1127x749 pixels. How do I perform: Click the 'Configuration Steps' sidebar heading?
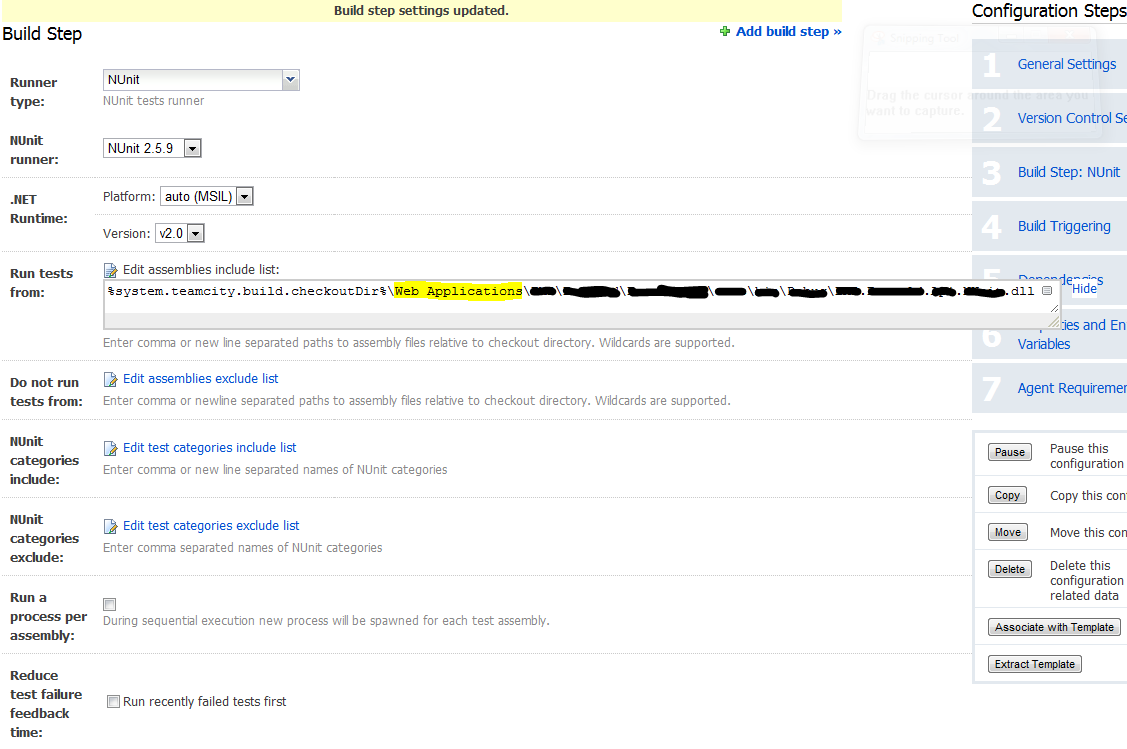point(1049,11)
